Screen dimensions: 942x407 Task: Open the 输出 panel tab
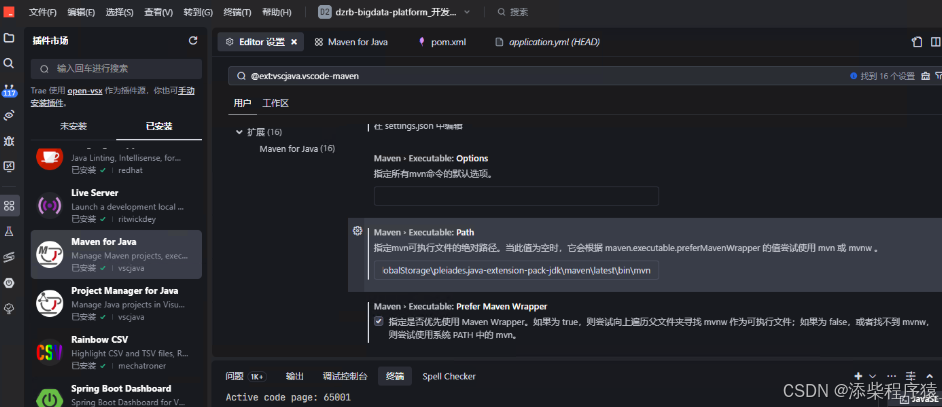coord(294,376)
